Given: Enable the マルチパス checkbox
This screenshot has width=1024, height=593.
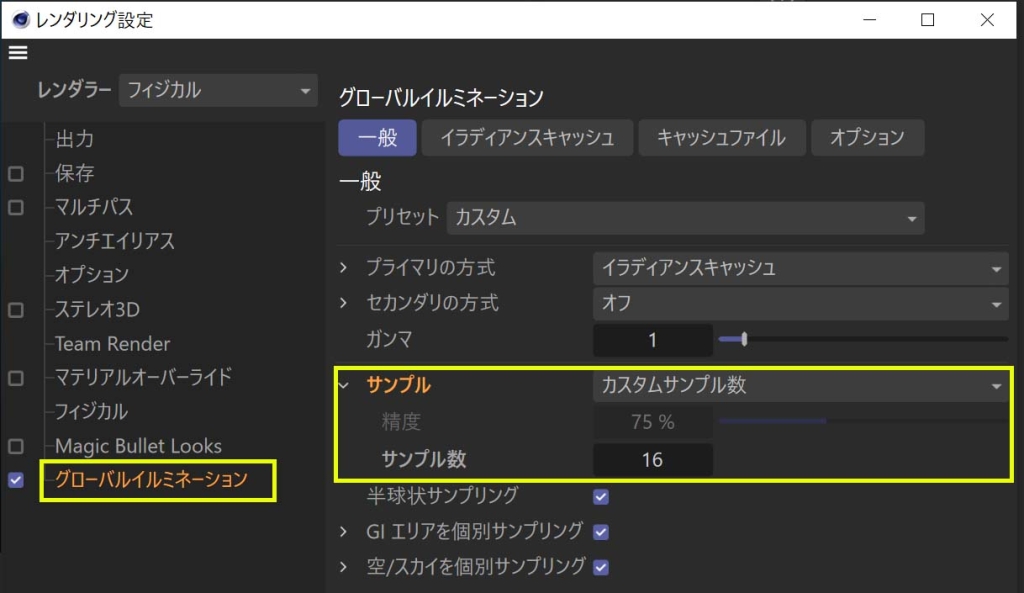Looking at the screenshot, I should (16, 208).
